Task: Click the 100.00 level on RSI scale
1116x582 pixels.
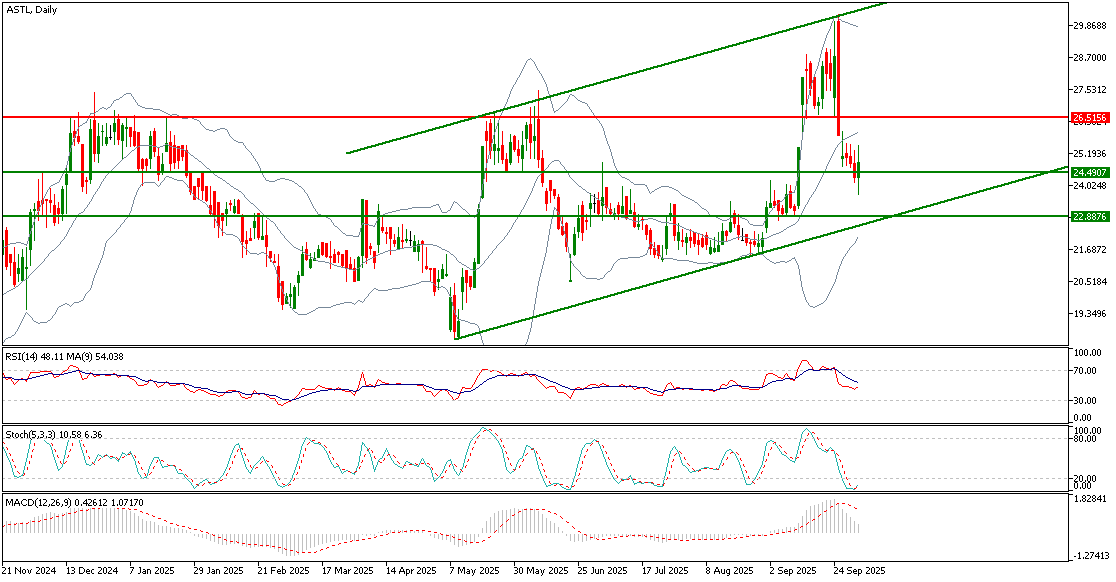Action: (1086, 353)
